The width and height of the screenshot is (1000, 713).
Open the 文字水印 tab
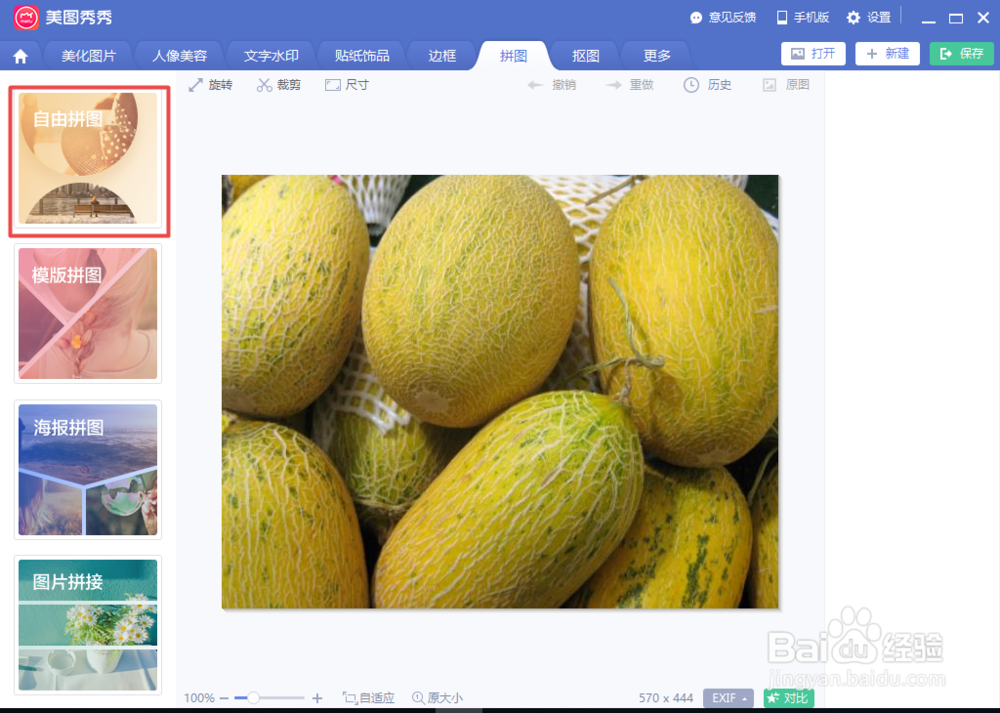click(271, 56)
